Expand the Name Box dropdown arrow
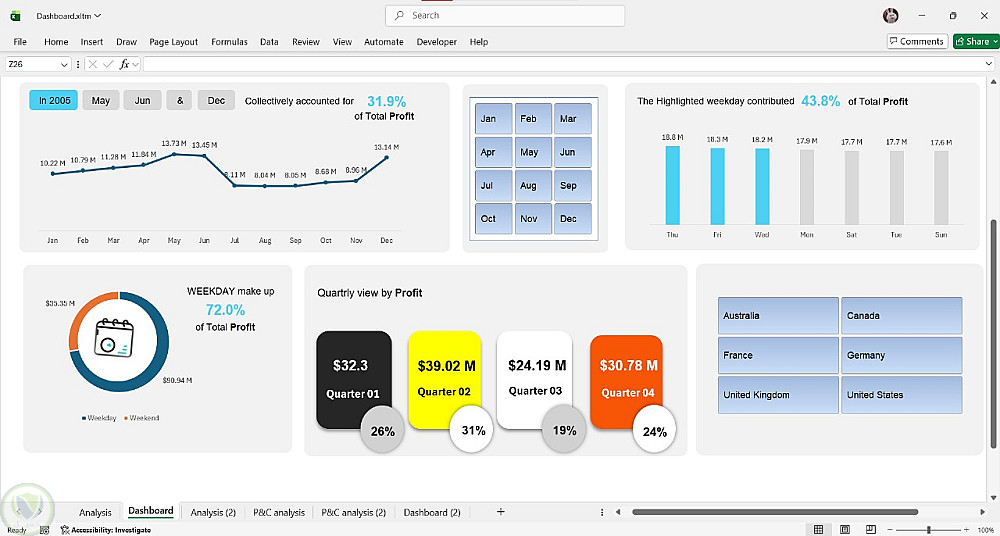 [x=64, y=64]
